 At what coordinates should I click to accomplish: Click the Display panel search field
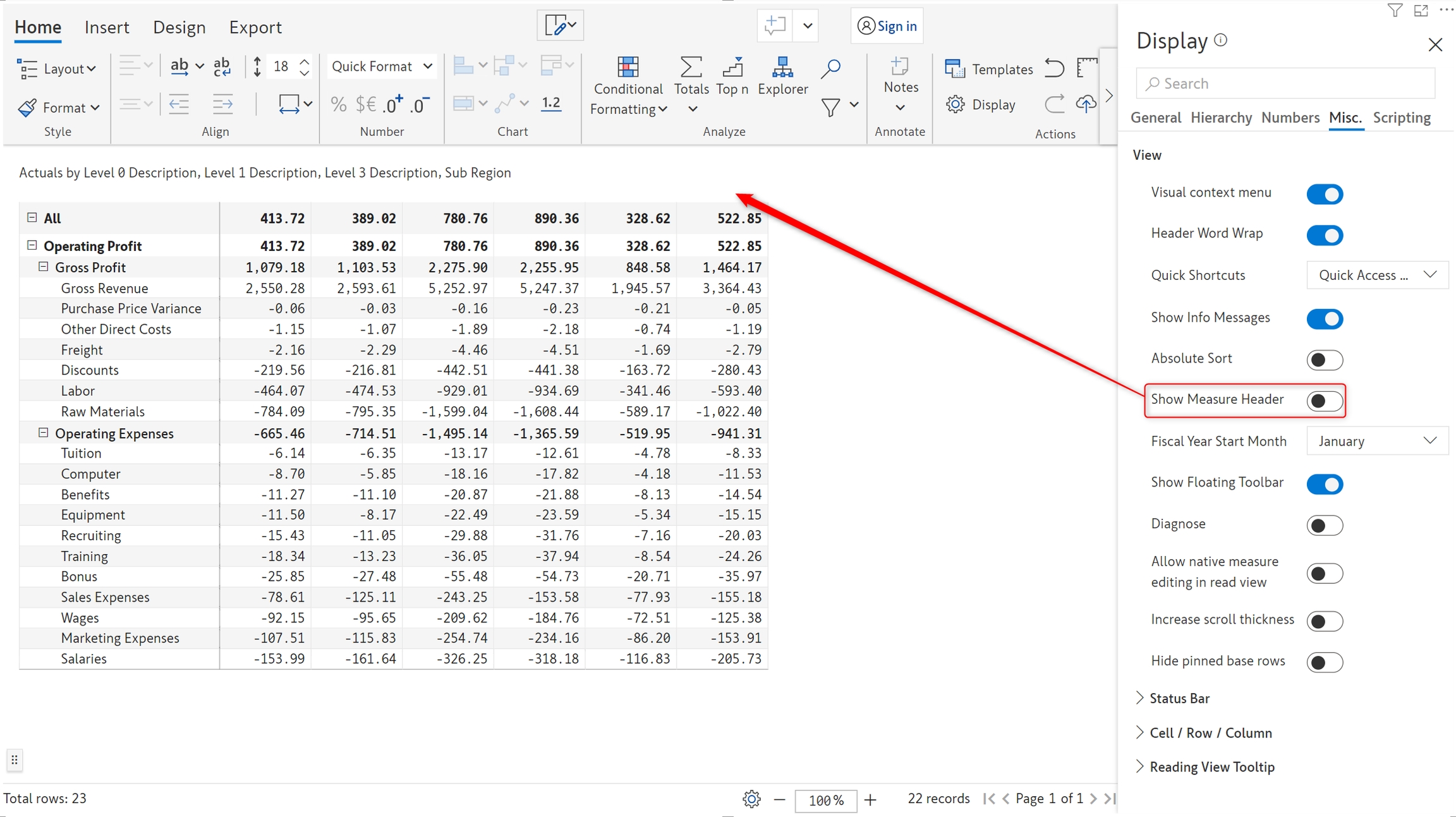1285,83
